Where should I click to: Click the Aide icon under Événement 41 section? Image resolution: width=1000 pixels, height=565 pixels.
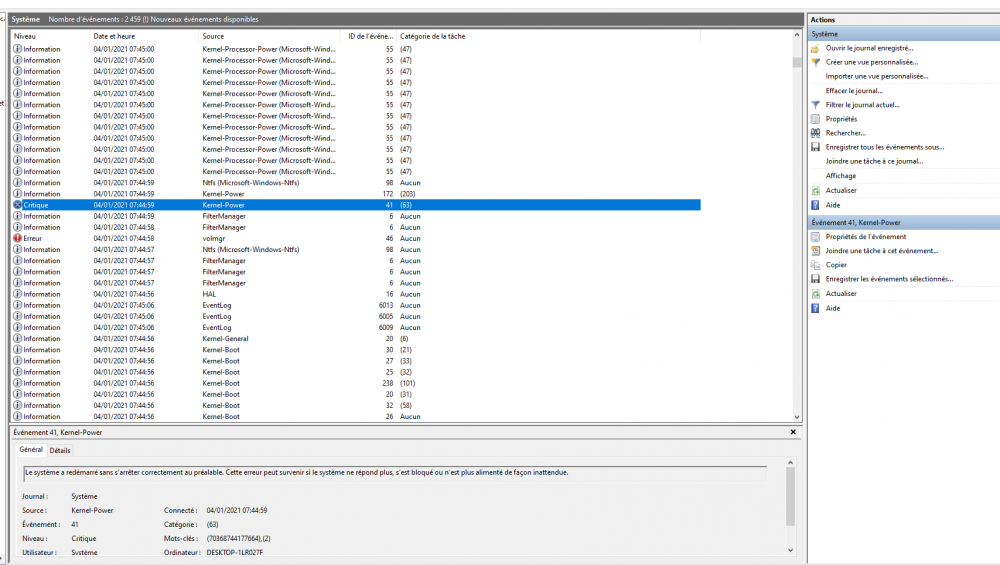(815, 309)
